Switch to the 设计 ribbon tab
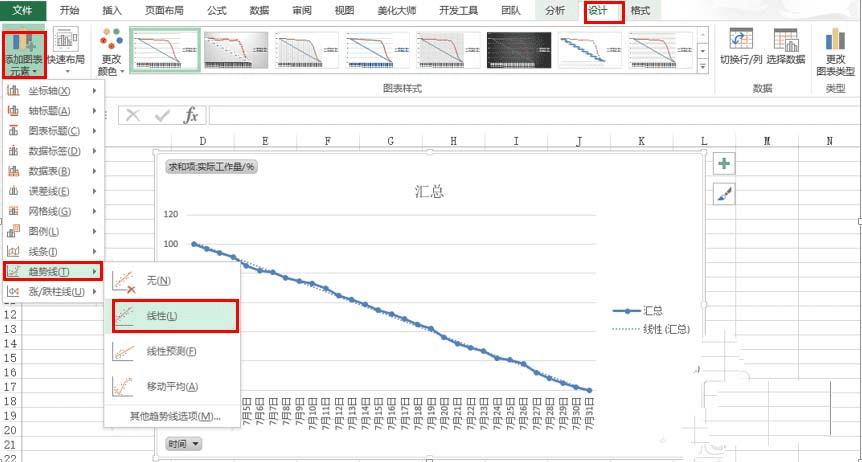The image size is (862, 462). (x=604, y=12)
